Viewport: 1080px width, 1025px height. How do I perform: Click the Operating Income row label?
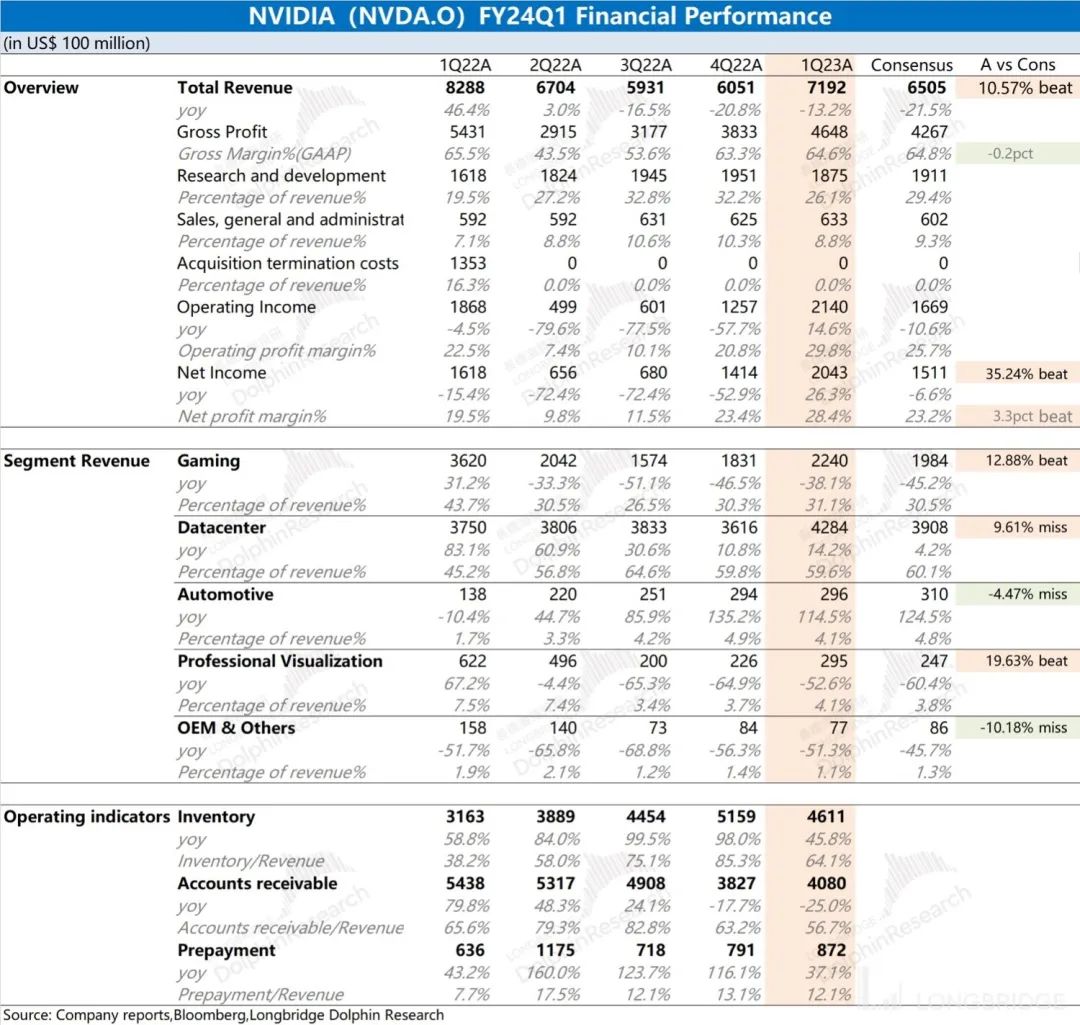tap(247, 307)
